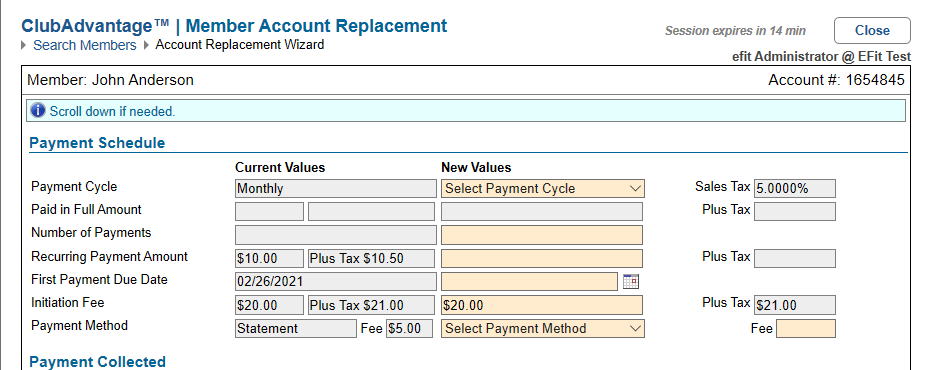Click the new Number of Payments field
Image resolution: width=931 pixels, height=370 pixels.
[x=542, y=235]
